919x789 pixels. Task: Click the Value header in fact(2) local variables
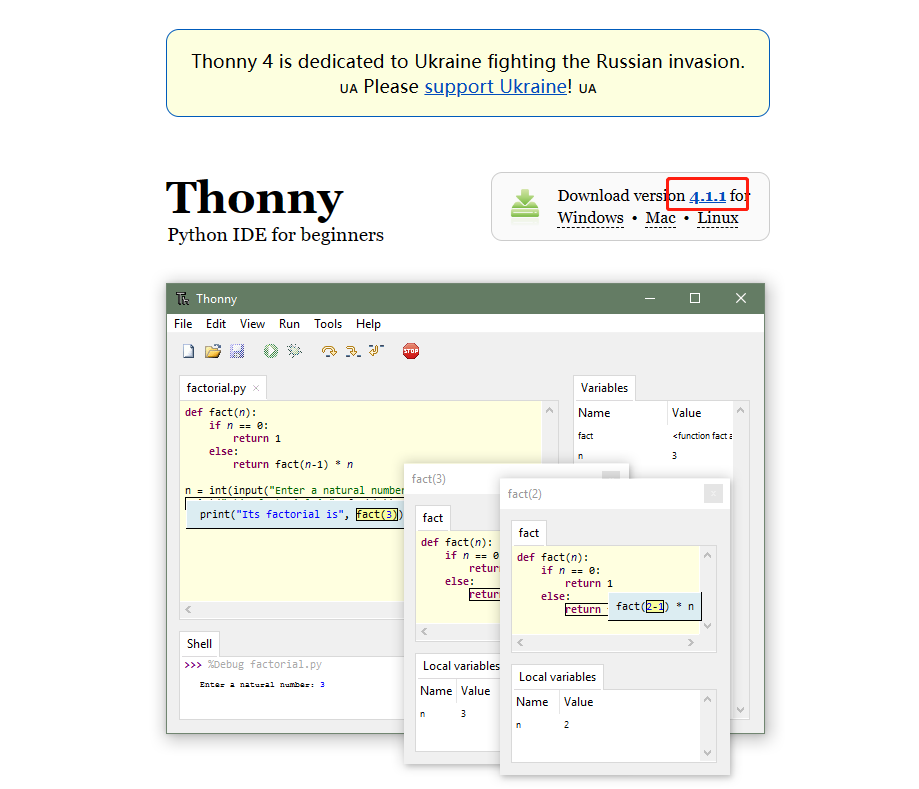point(578,702)
